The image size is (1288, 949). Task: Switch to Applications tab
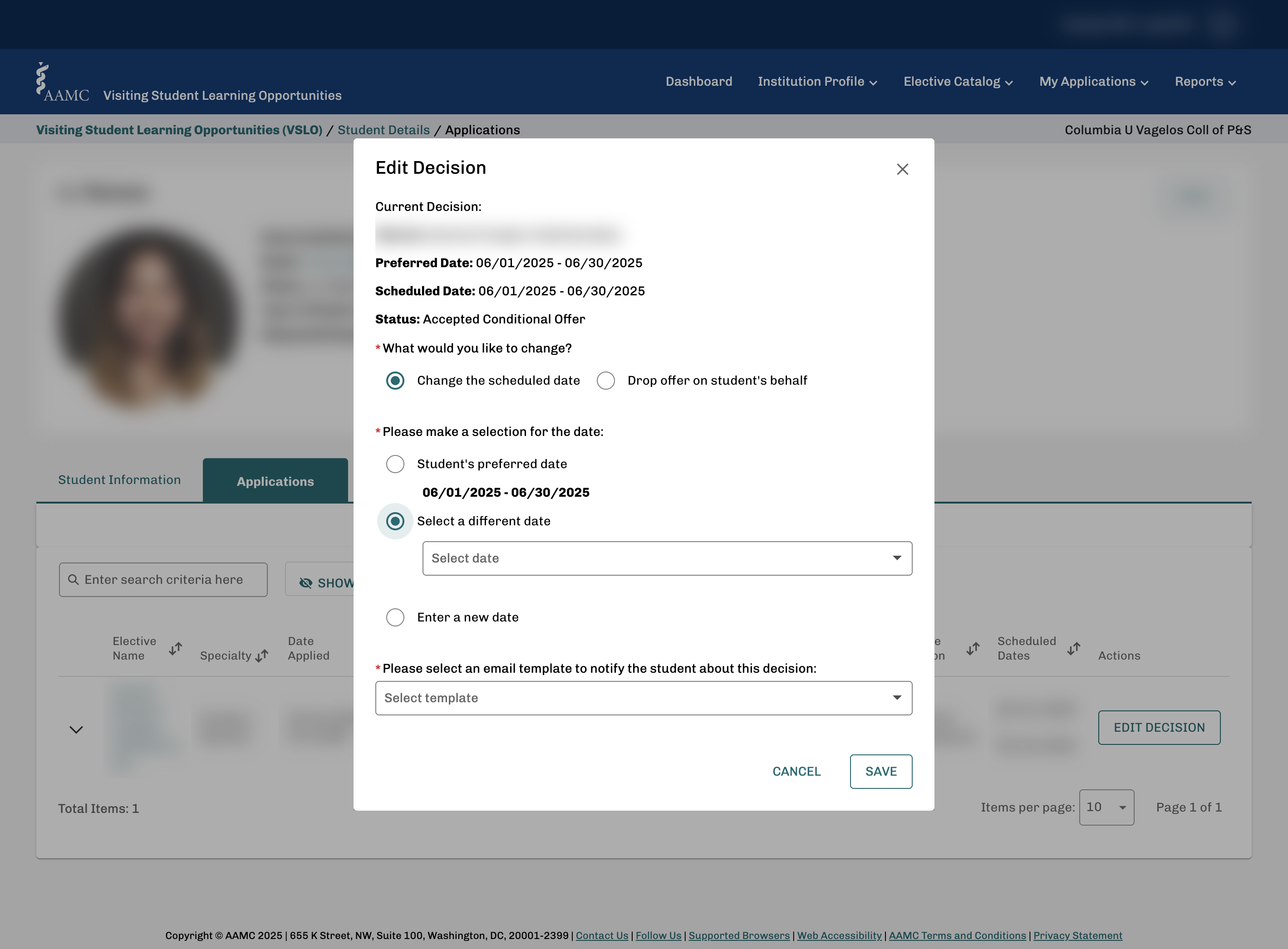275,481
